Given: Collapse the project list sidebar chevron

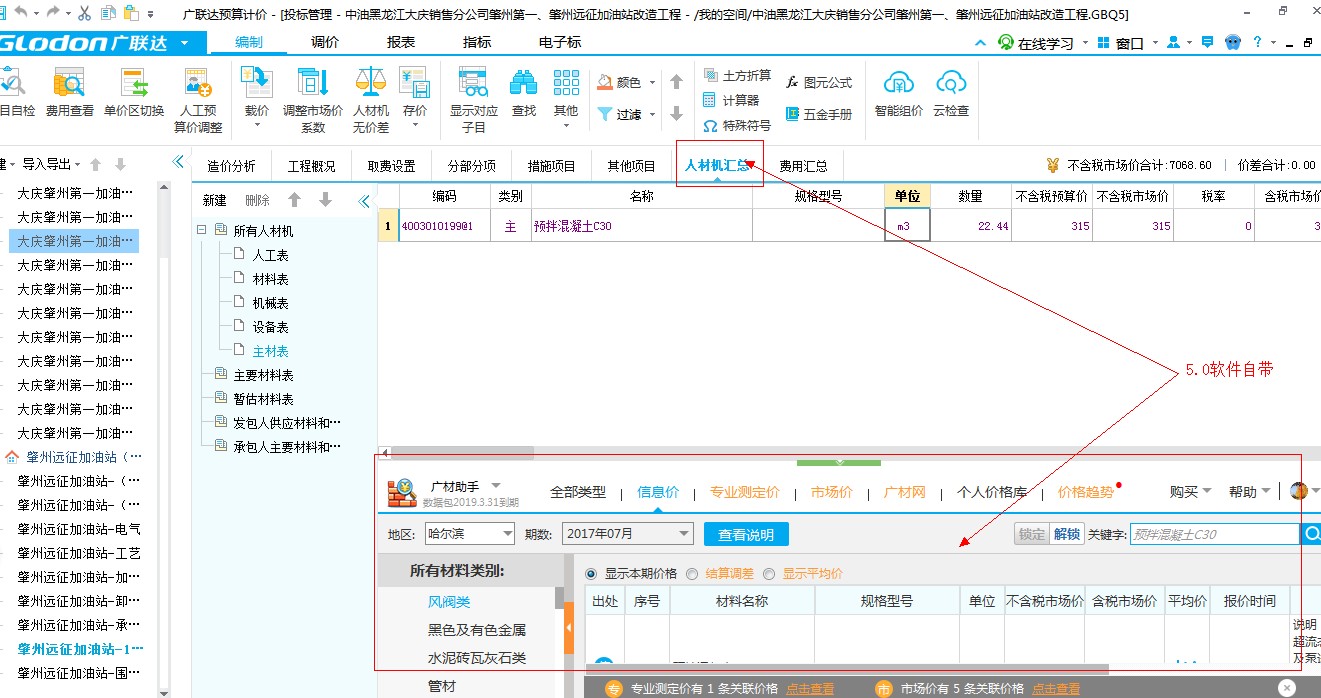Looking at the screenshot, I should (178, 162).
